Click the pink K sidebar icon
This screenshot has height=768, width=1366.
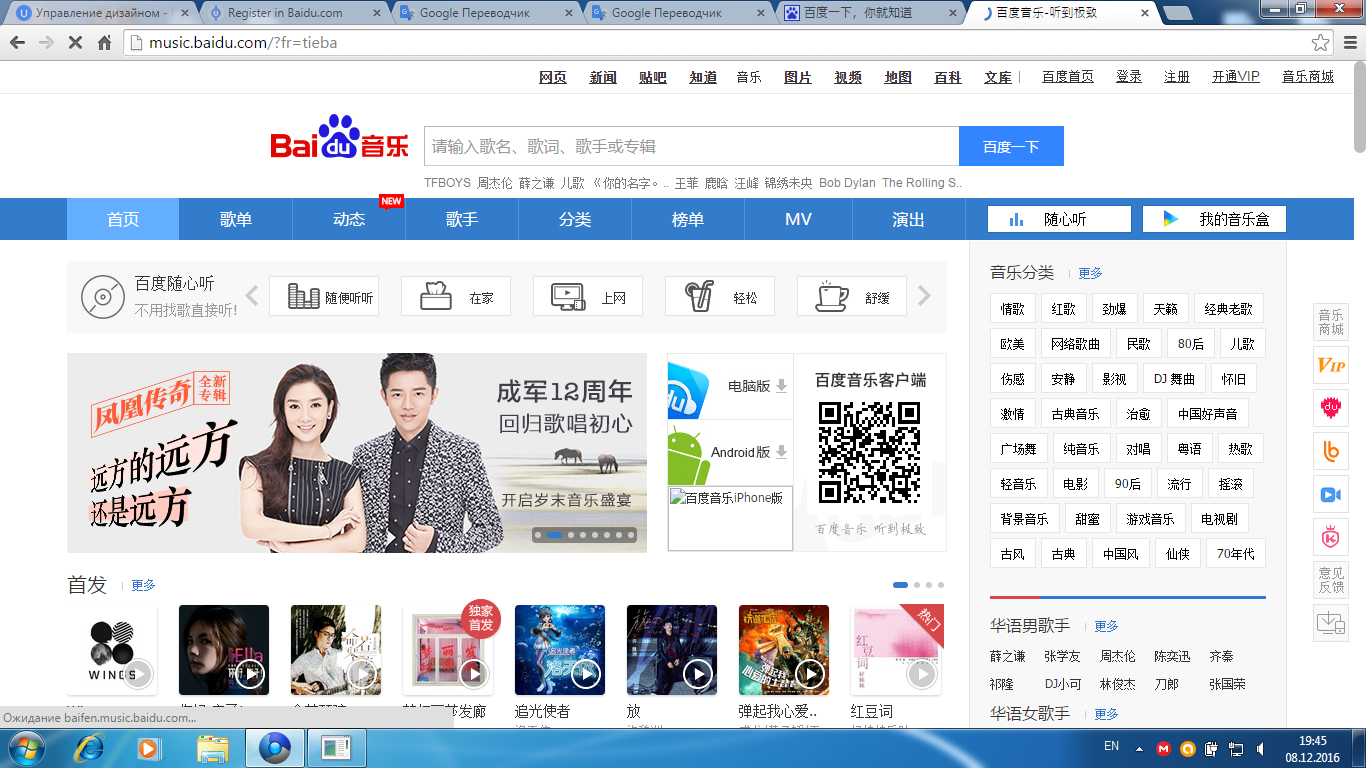tap(1331, 537)
